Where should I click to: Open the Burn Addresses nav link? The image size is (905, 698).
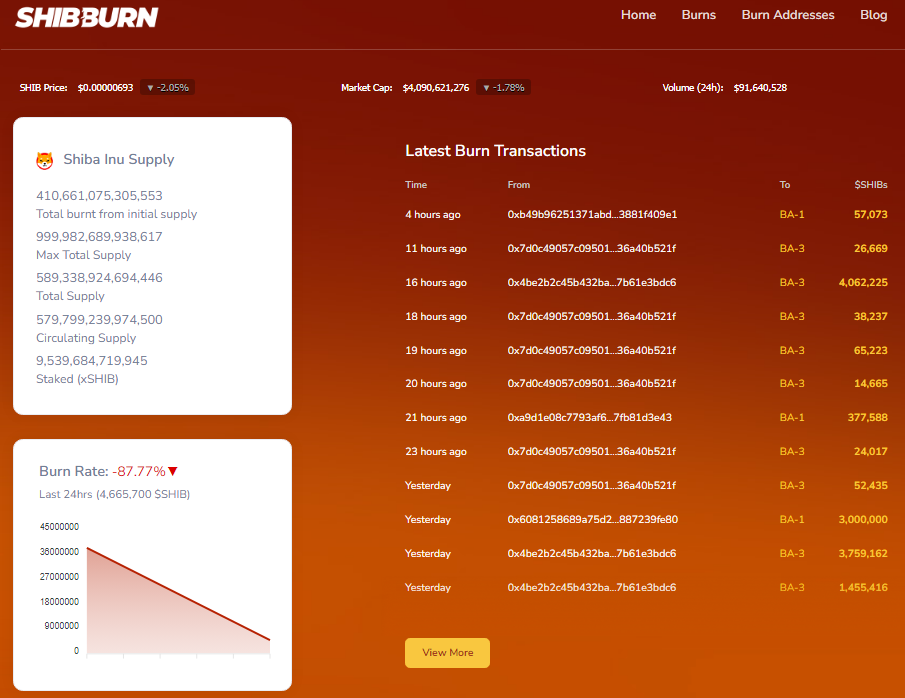pos(788,15)
